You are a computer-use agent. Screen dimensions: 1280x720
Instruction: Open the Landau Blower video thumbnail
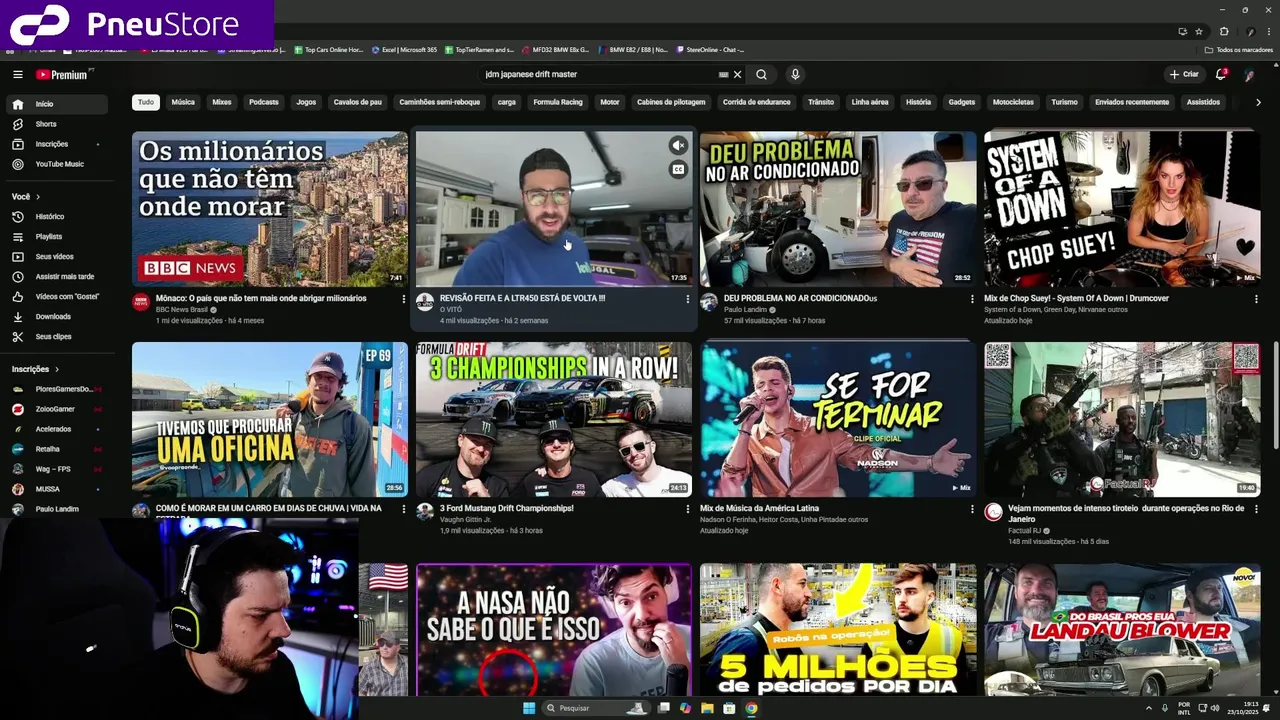point(1122,630)
